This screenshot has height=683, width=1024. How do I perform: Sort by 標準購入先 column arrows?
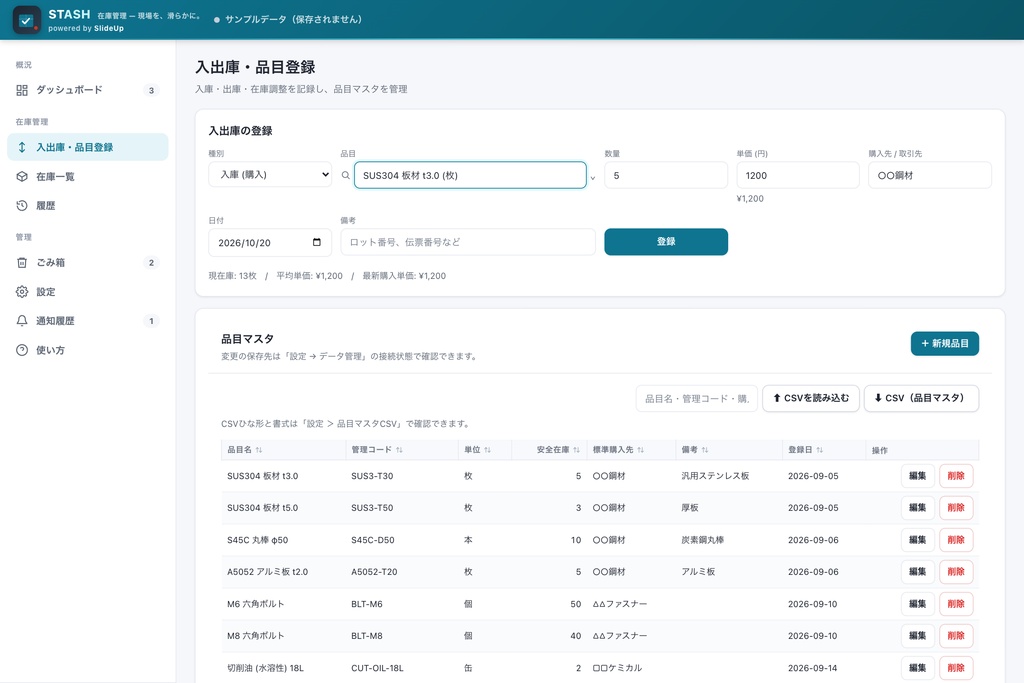641,450
